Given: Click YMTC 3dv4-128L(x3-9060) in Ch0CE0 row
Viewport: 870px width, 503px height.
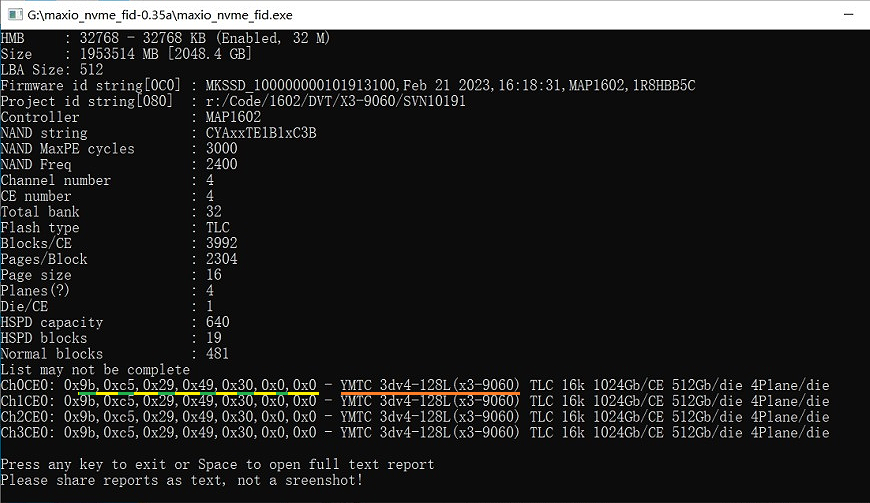Looking at the screenshot, I should pos(430,385).
